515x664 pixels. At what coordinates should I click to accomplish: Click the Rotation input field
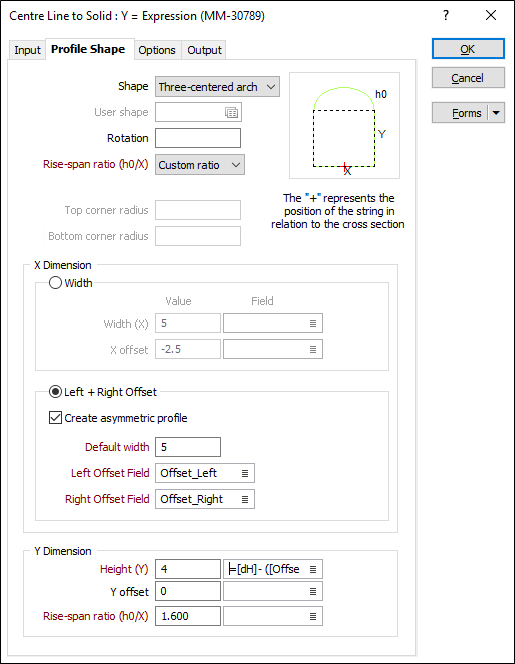[x=198, y=138]
